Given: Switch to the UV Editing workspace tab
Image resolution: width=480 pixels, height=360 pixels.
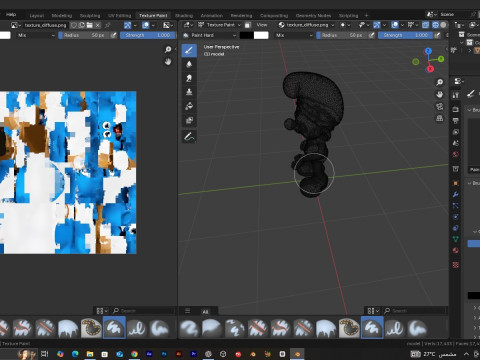Looking at the screenshot, I should coord(119,16).
